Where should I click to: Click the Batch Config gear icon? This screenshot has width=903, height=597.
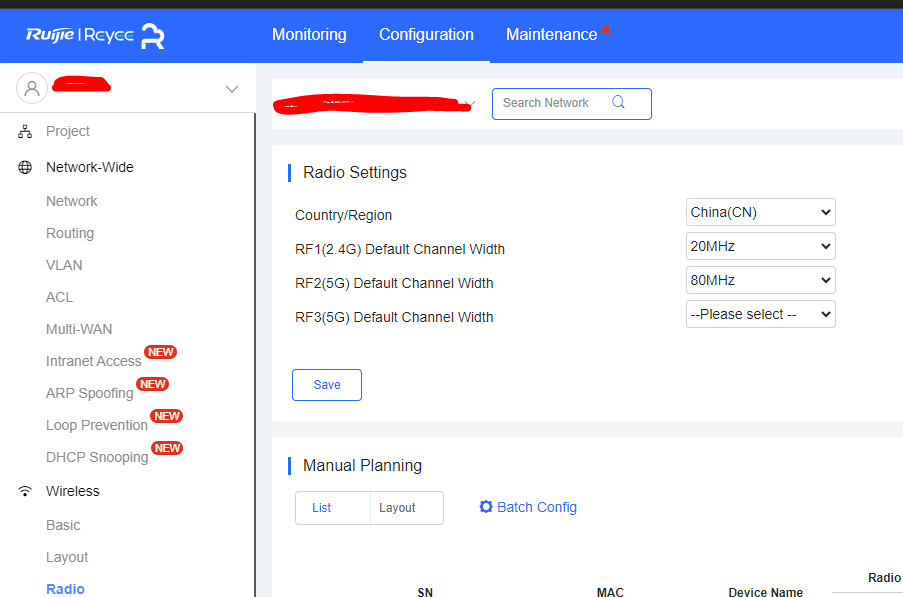point(486,507)
